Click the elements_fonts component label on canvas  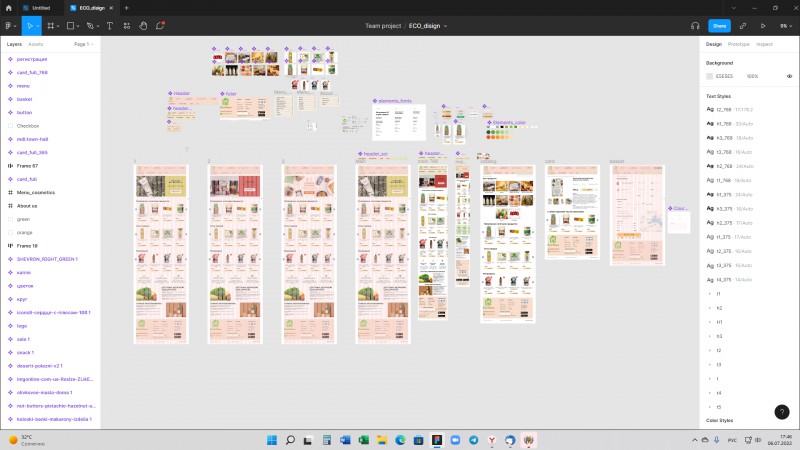(394, 101)
